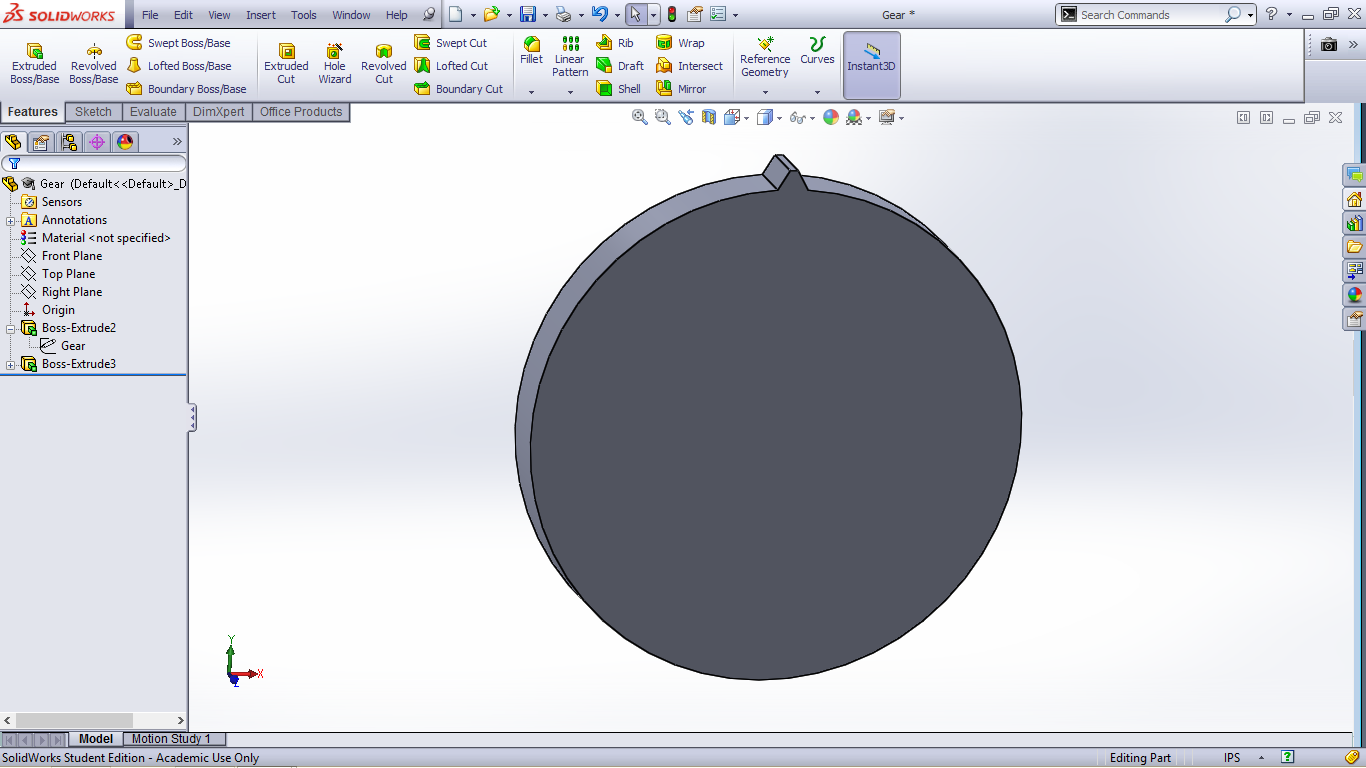Collapse the Boss-Extrude2 tree node
This screenshot has width=1366, height=768.
click(11, 328)
